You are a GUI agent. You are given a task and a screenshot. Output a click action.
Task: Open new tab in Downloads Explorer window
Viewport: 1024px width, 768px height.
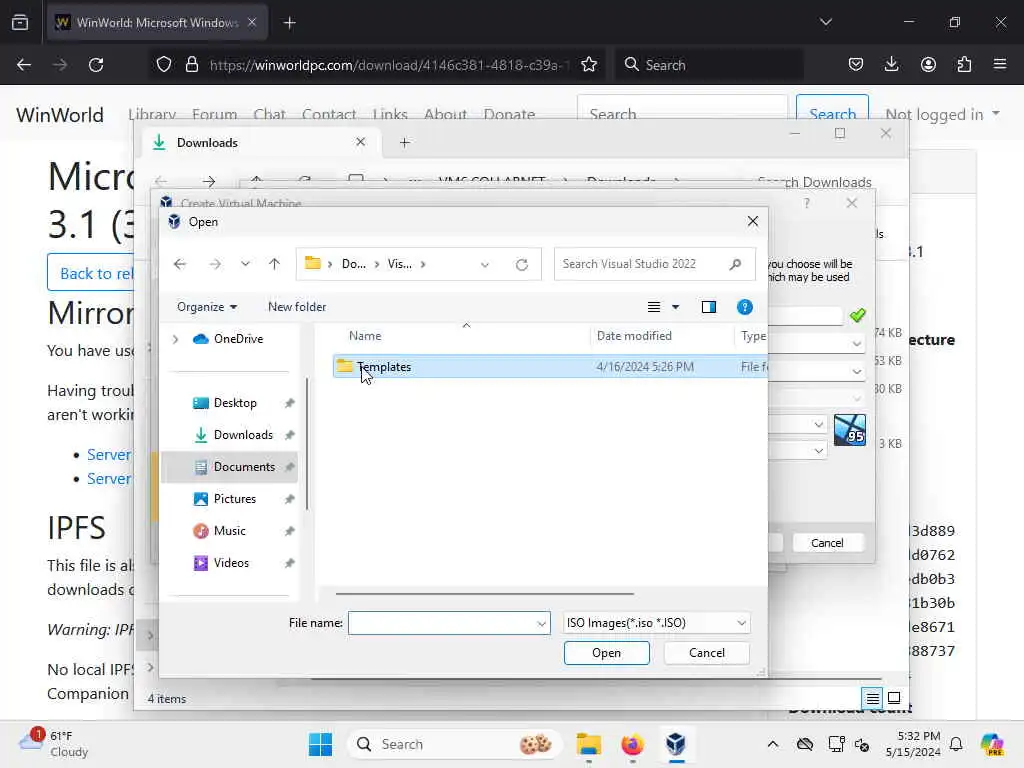405,142
